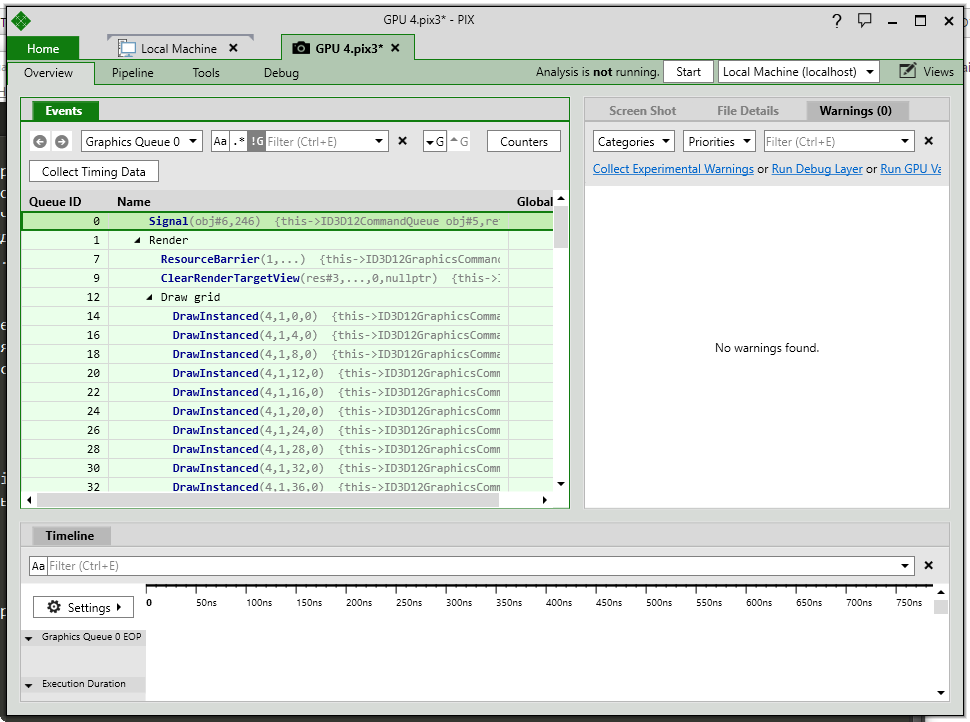Click the PIX diamond logo icon
Viewport: 970px width, 722px height.
pos(20,21)
